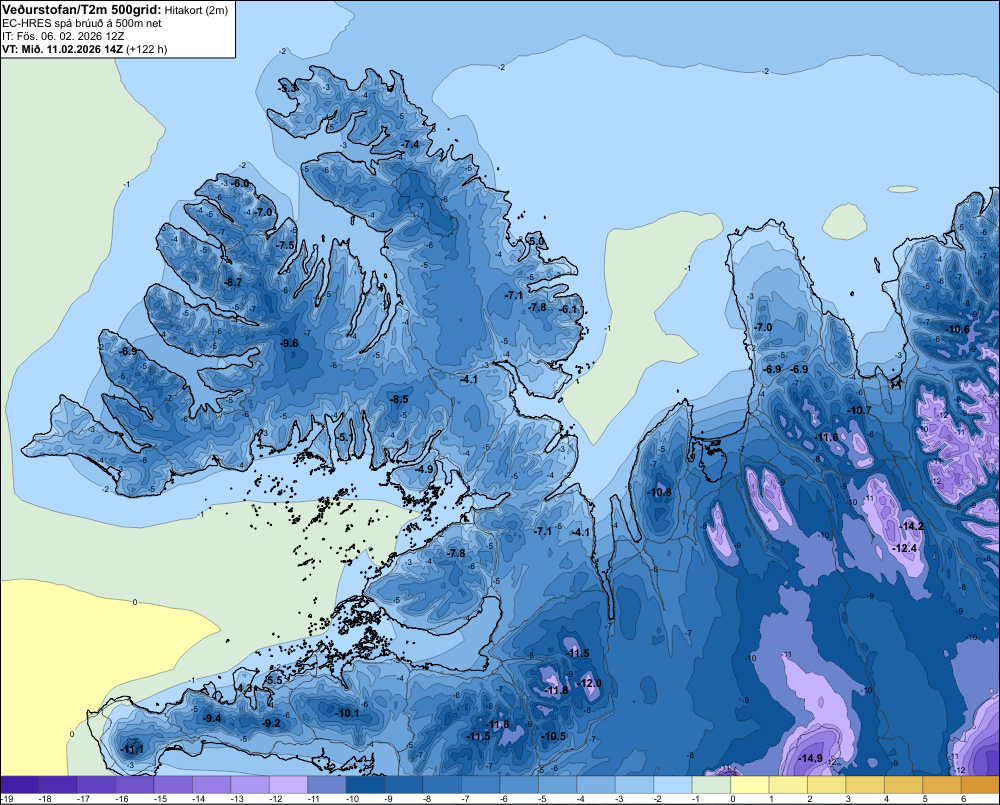Click the legend tick label 0
This screenshot has height=805, width=1000.
733,799
